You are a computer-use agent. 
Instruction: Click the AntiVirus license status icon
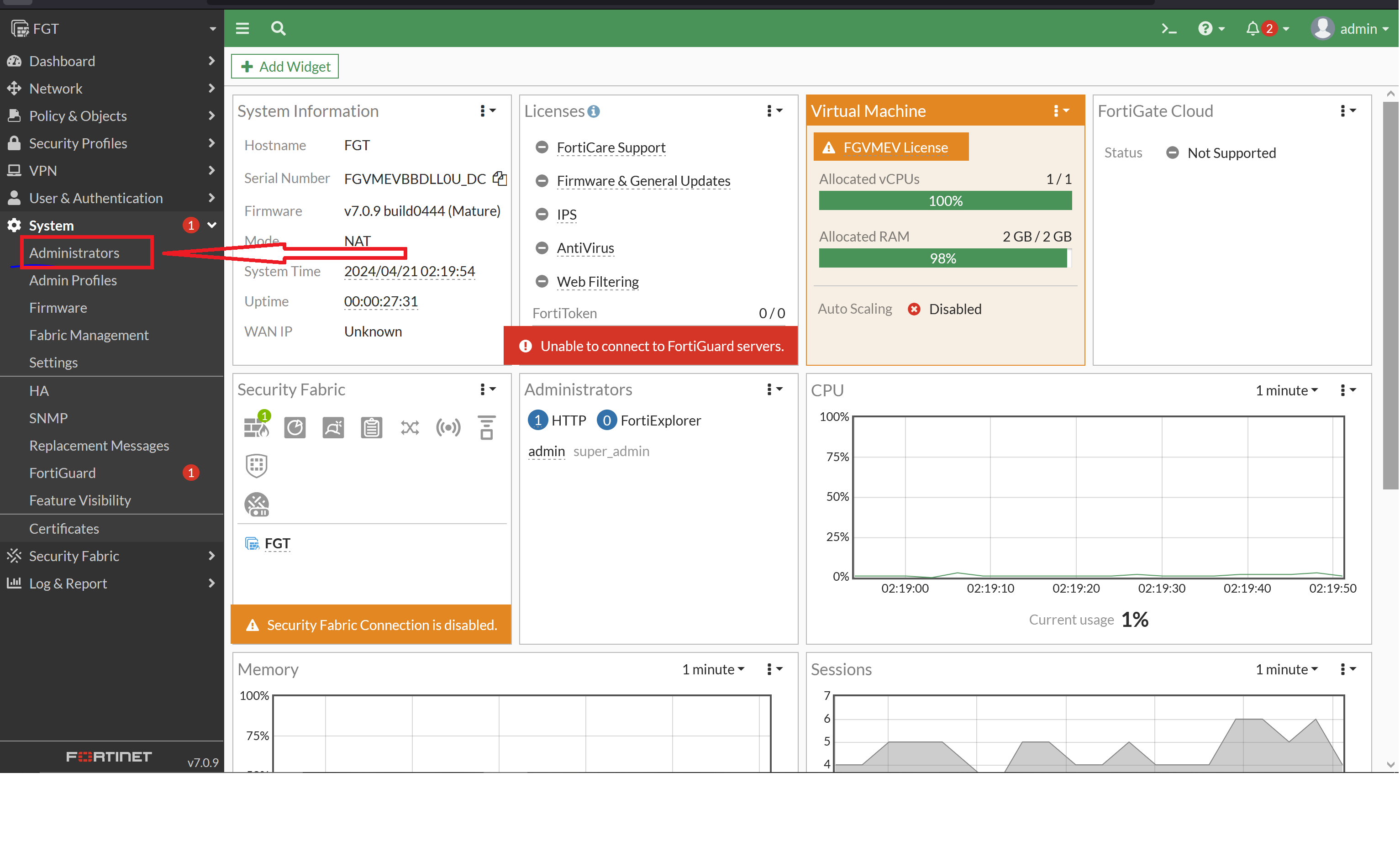[542, 248]
